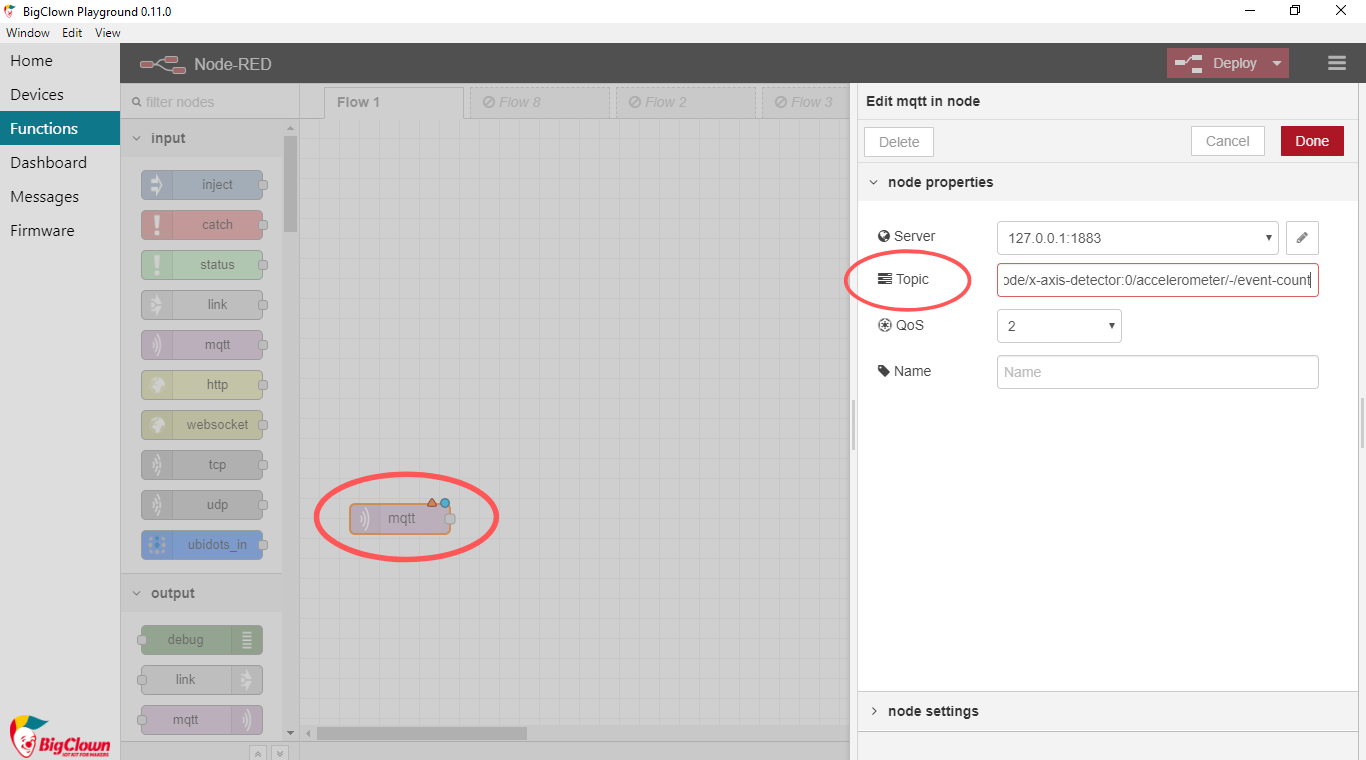Open the QoS dropdown

pos(1059,326)
